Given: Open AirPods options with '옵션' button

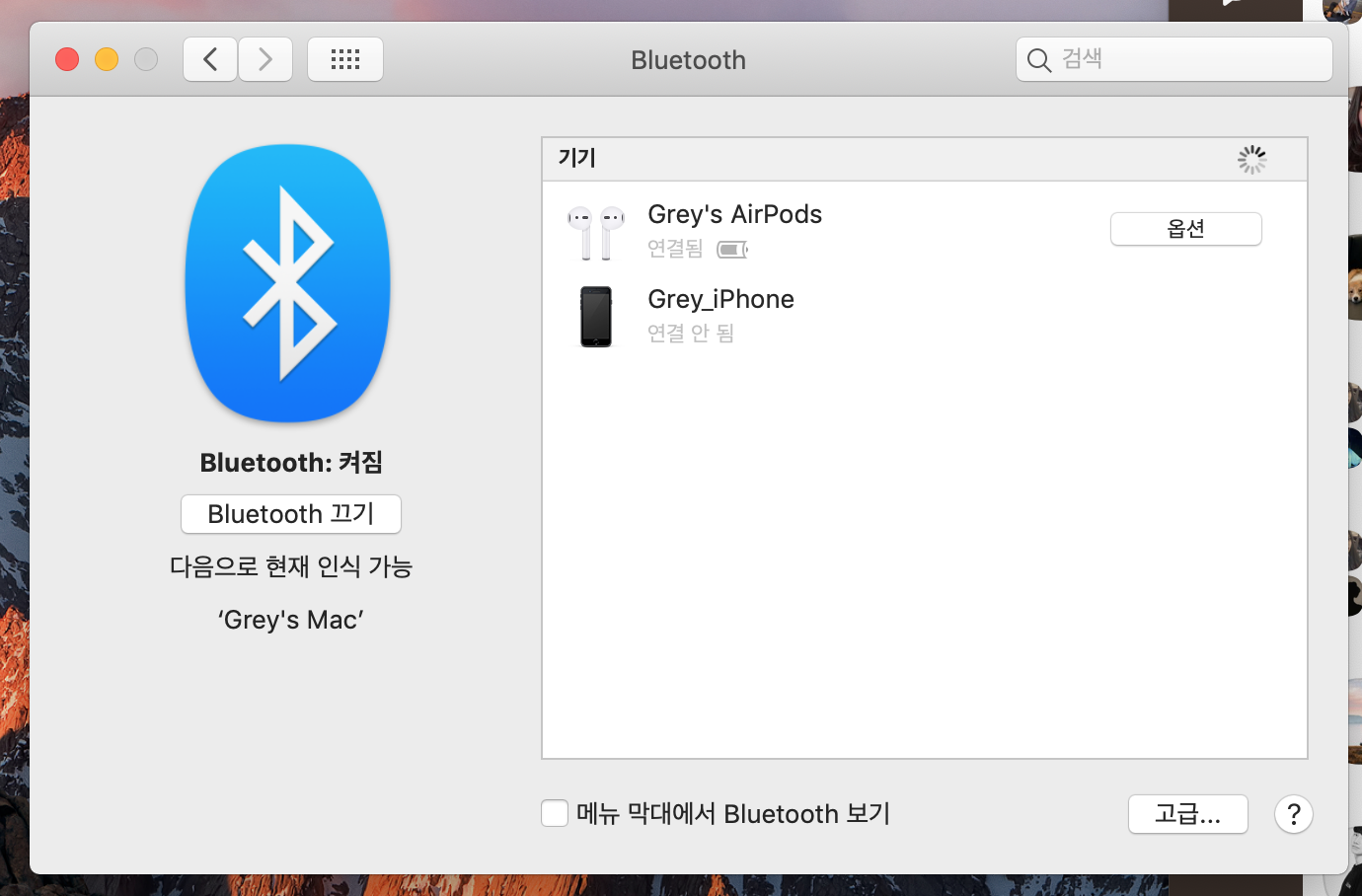Looking at the screenshot, I should [x=1186, y=229].
